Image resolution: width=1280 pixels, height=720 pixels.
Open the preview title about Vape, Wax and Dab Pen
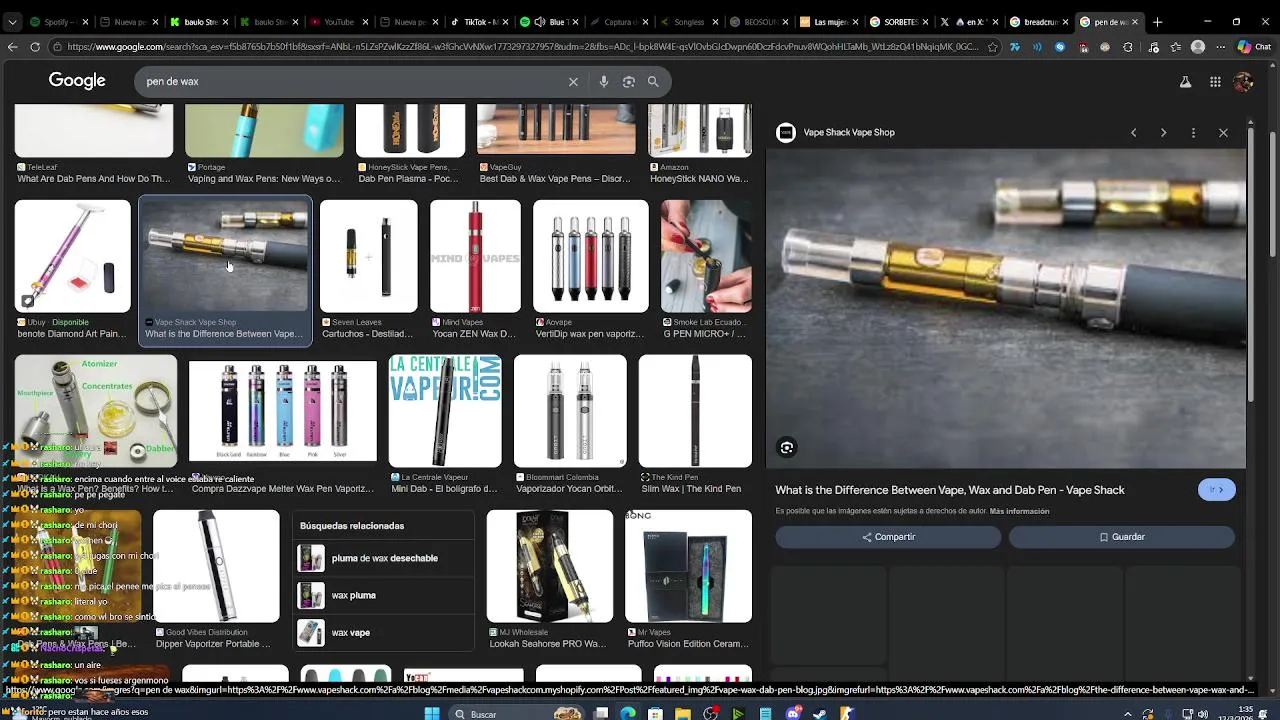[x=950, y=490]
